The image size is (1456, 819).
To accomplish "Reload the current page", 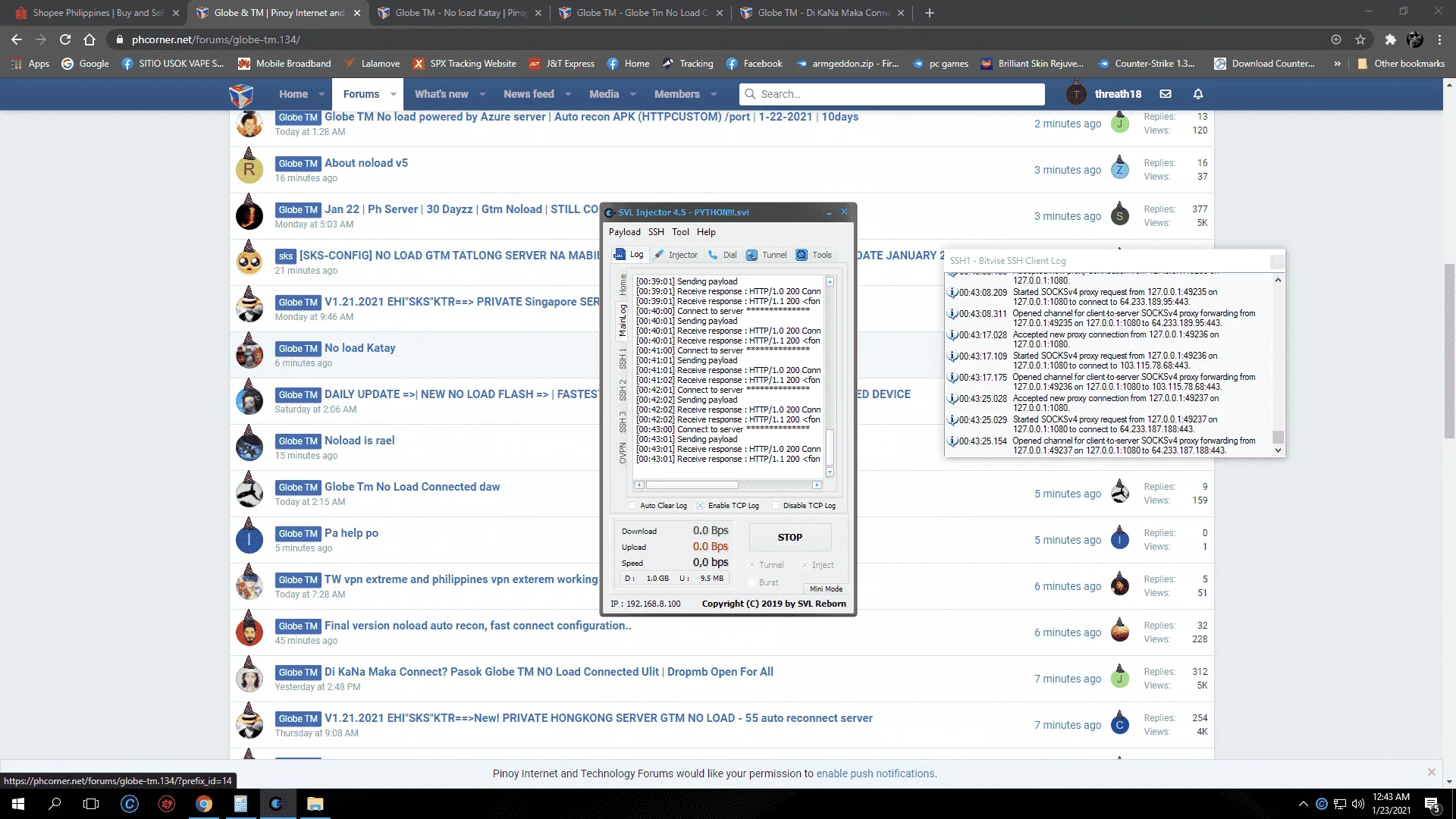I will pyautogui.click(x=65, y=39).
